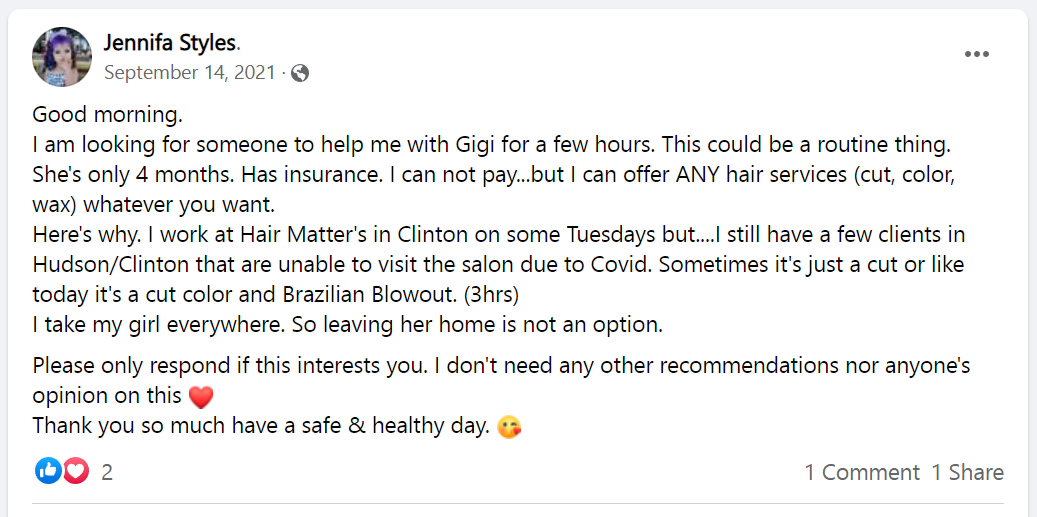View the 1 Comment on the post
Screen dimensions: 1037x517
[x=862, y=472]
